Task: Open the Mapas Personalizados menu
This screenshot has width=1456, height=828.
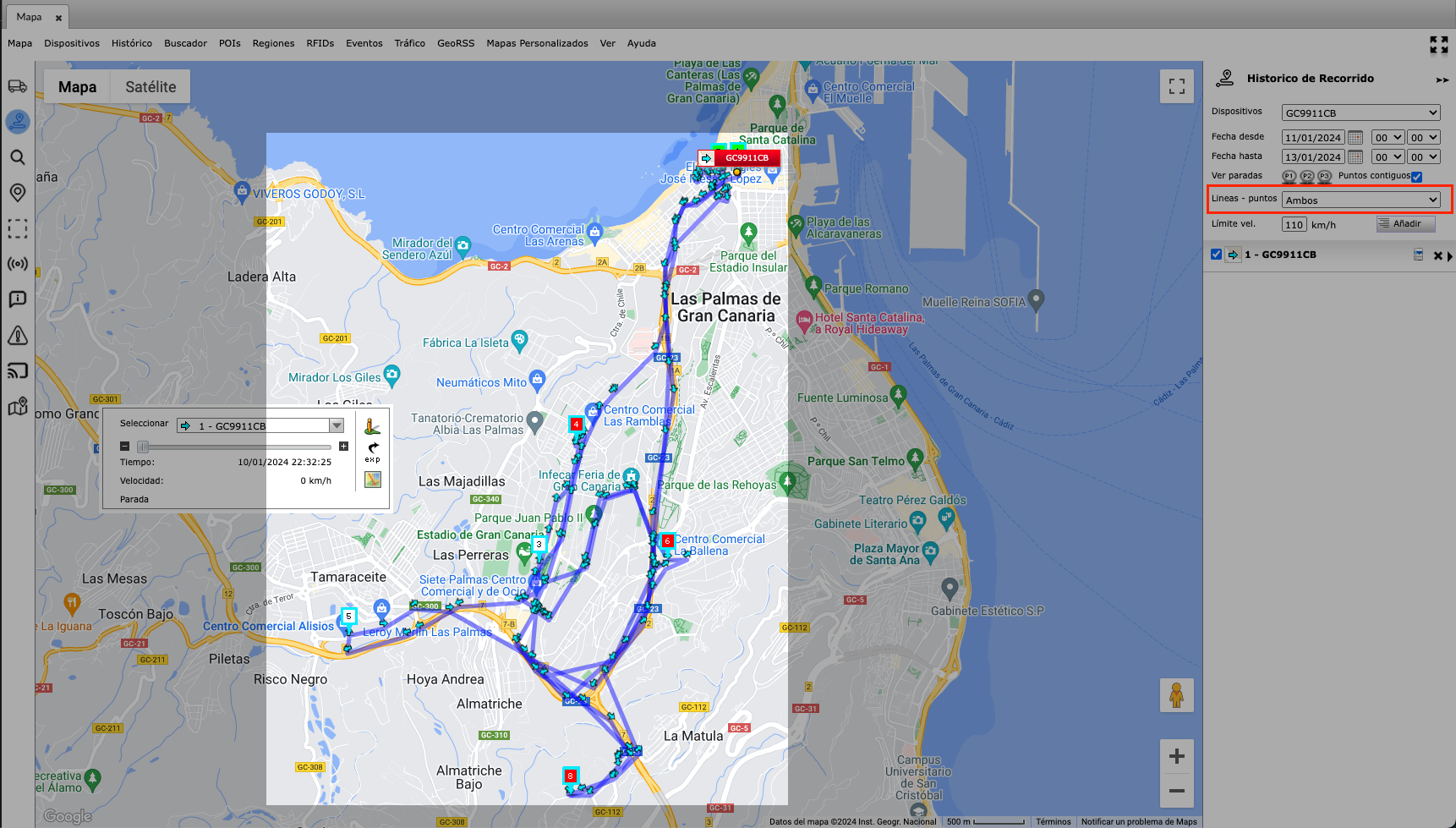Action: (x=537, y=43)
